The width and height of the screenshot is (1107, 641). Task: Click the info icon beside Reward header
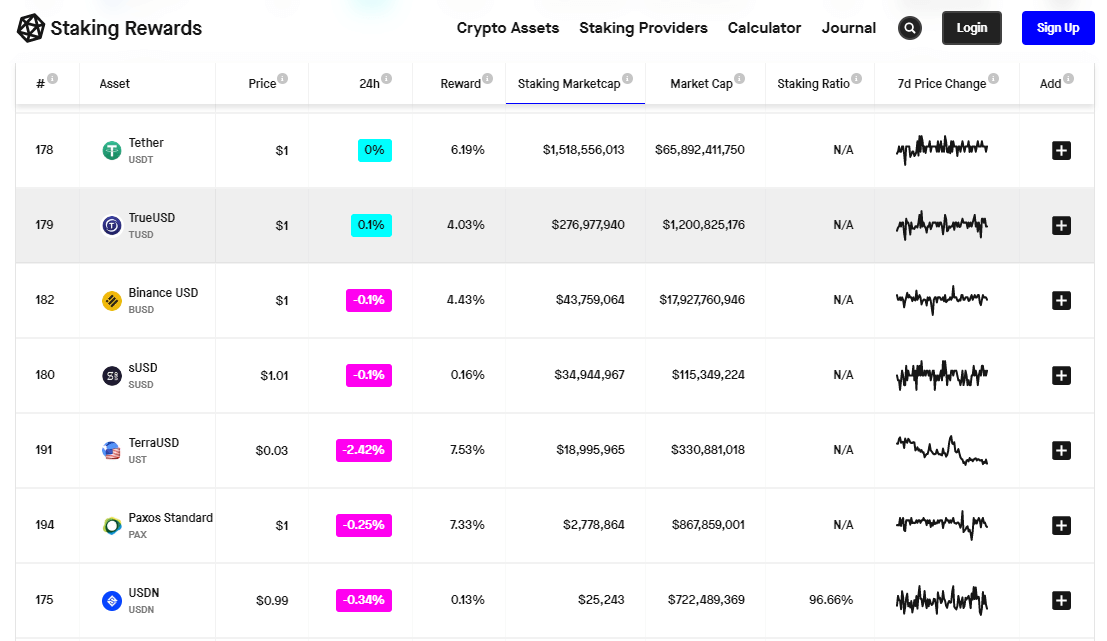click(x=487, y=78)
